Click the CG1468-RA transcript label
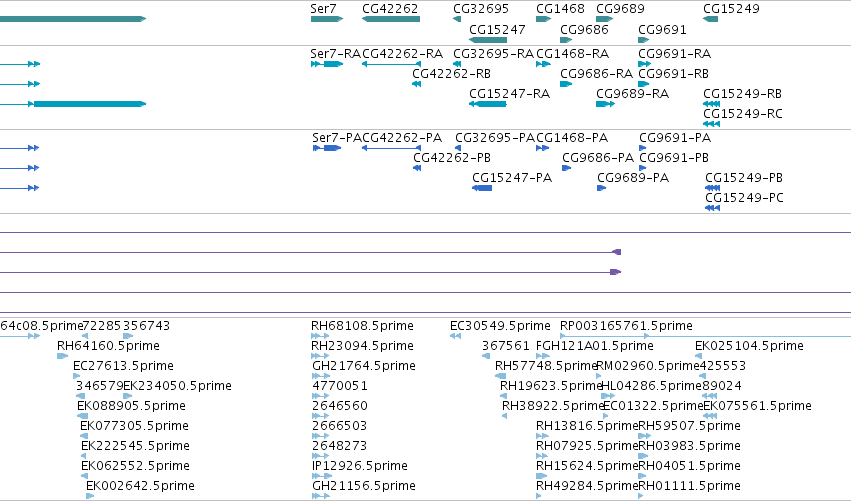Screen dimensions: 851x501 click(573, 54)
